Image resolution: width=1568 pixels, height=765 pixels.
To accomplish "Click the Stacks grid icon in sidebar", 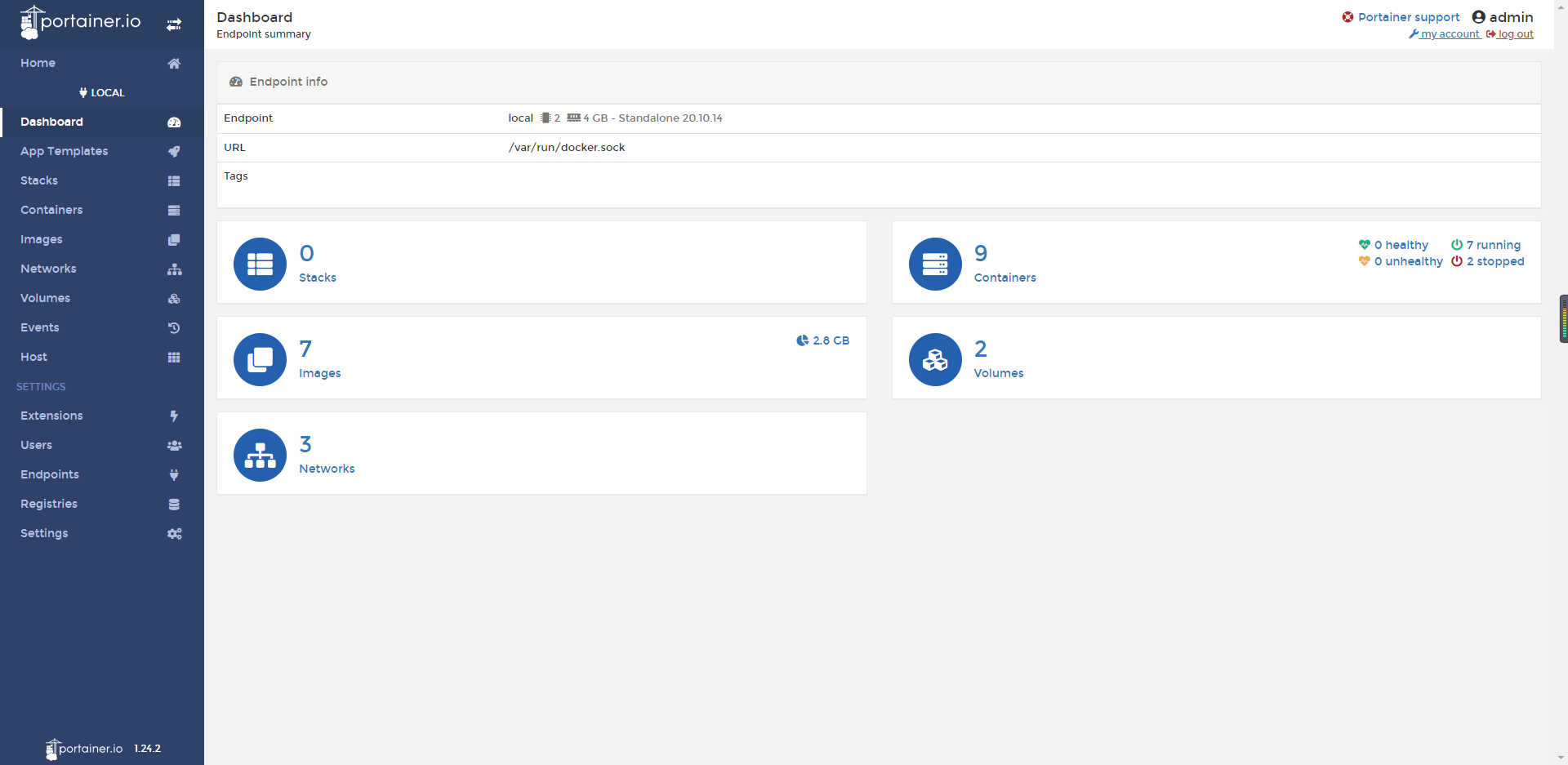I will (x=174, y=180).
